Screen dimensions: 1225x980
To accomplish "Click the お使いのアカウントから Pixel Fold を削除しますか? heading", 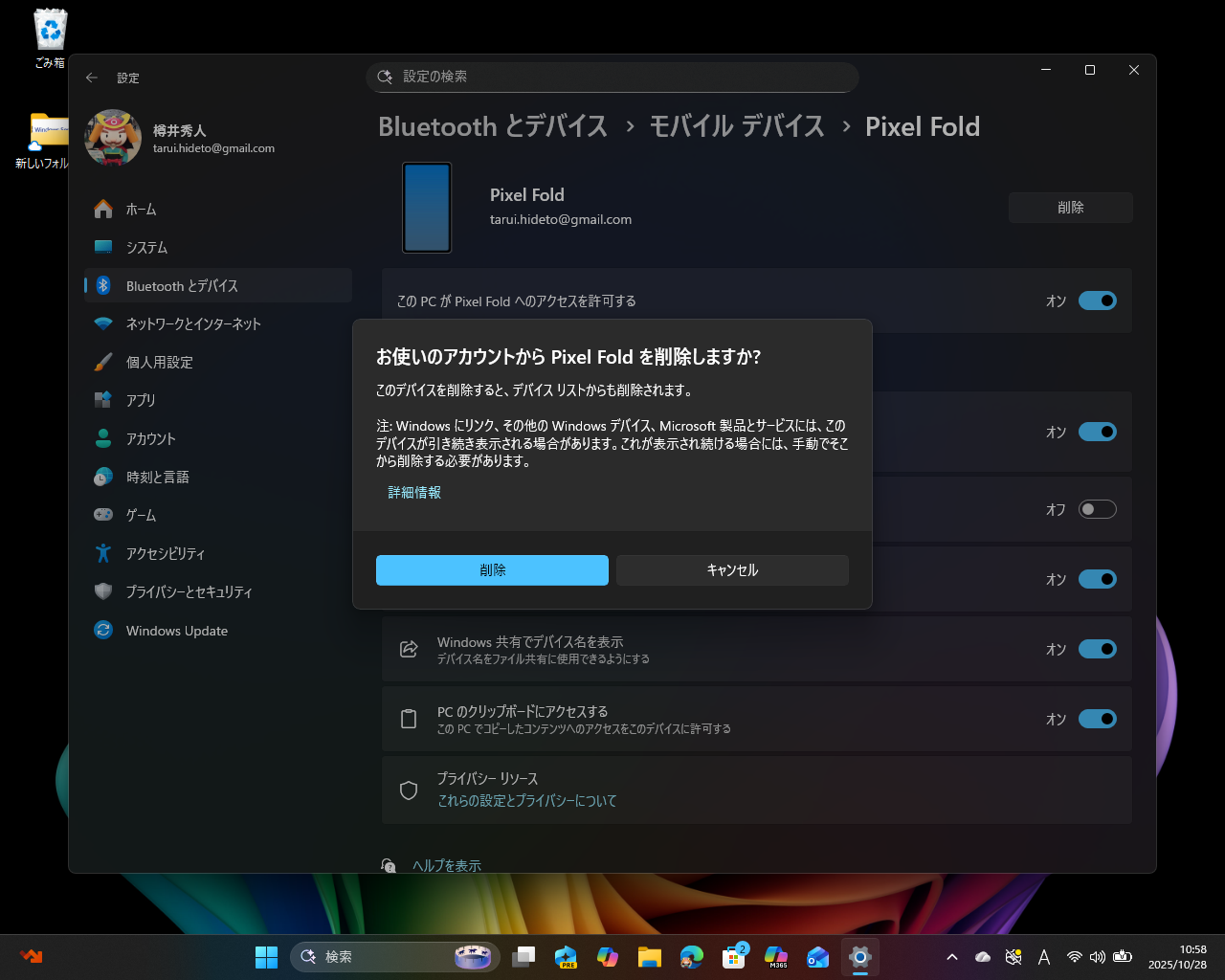I will (568, 357).
